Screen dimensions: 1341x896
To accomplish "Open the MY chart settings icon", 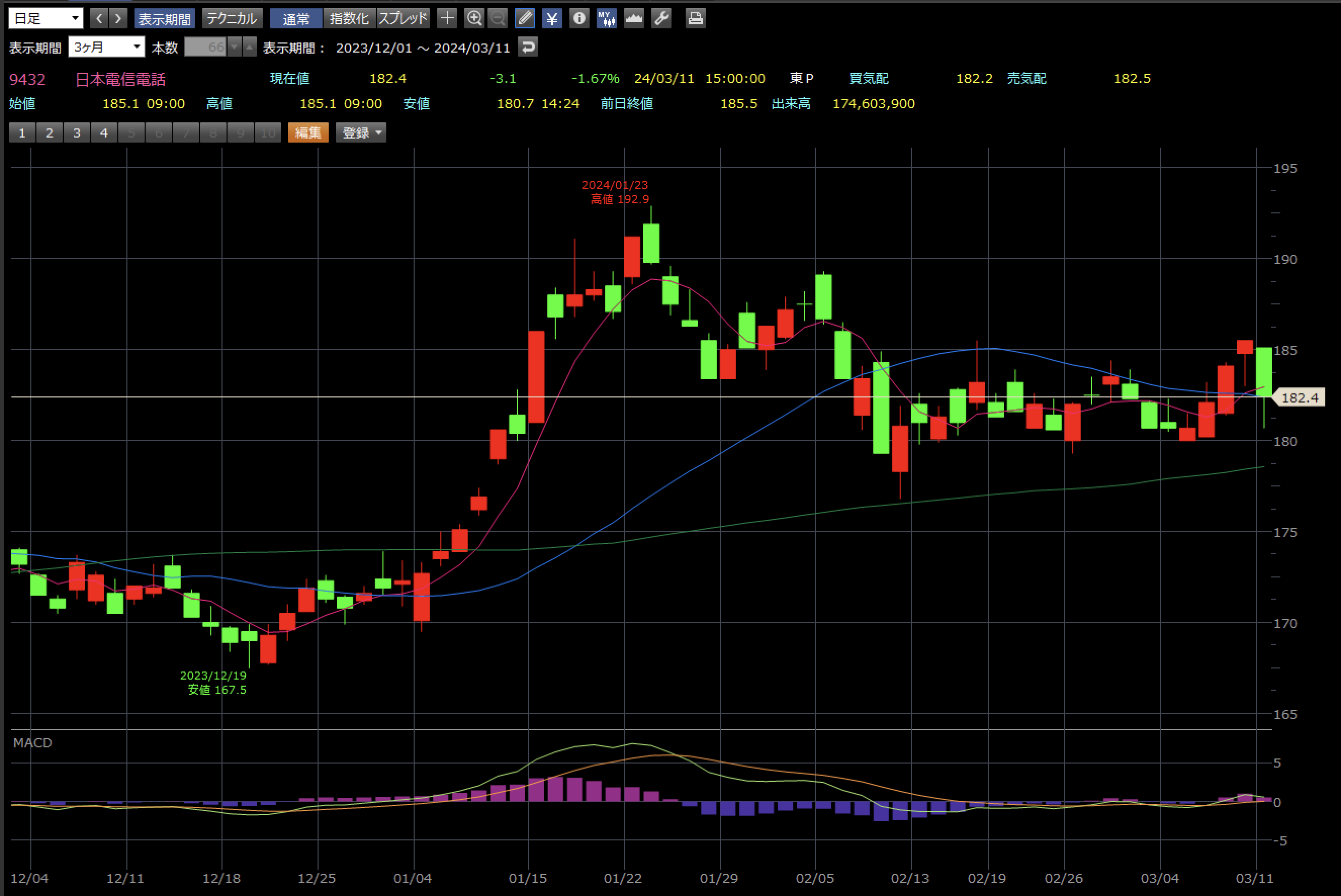I will [606, 18].
